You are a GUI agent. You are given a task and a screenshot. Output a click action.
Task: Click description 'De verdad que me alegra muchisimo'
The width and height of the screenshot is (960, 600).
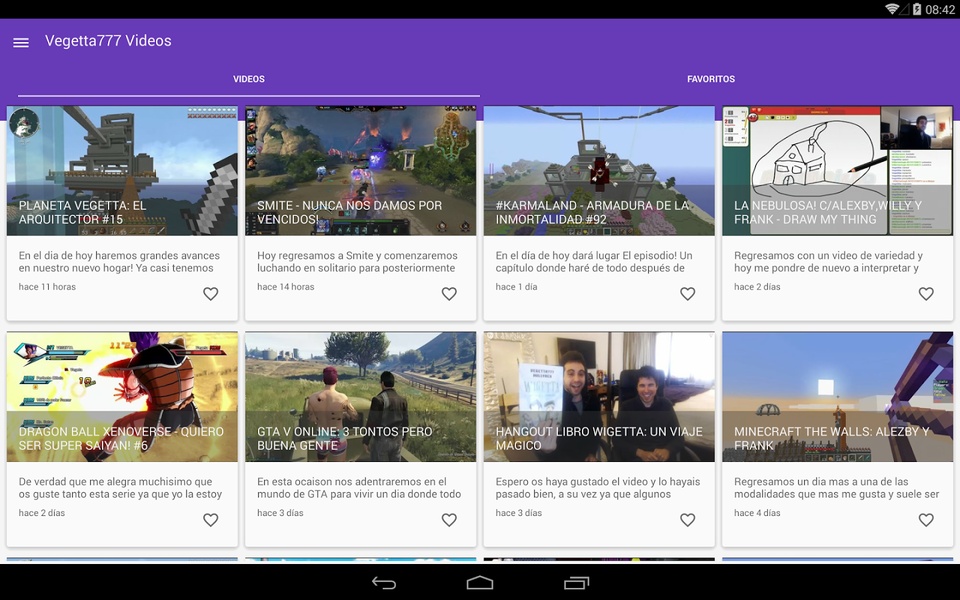(120, 488)
